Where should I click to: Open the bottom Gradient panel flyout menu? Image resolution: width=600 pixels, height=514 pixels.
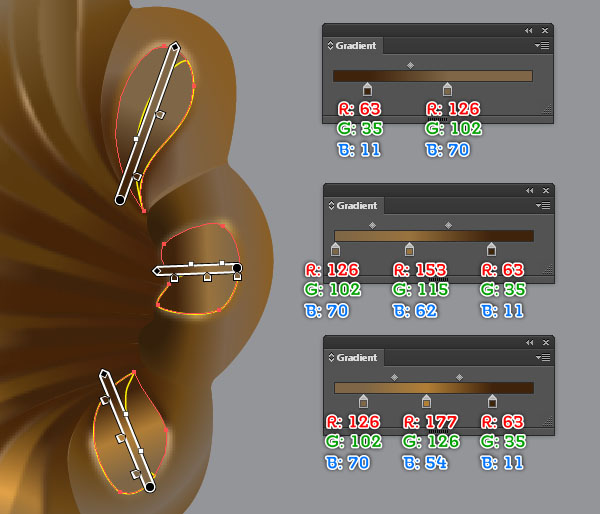(543, 357)
